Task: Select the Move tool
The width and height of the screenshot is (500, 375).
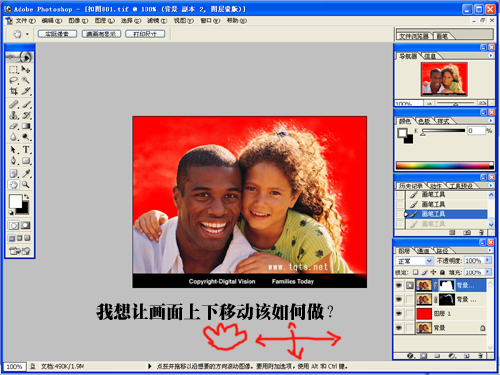Action: click(x=26, y=70)
